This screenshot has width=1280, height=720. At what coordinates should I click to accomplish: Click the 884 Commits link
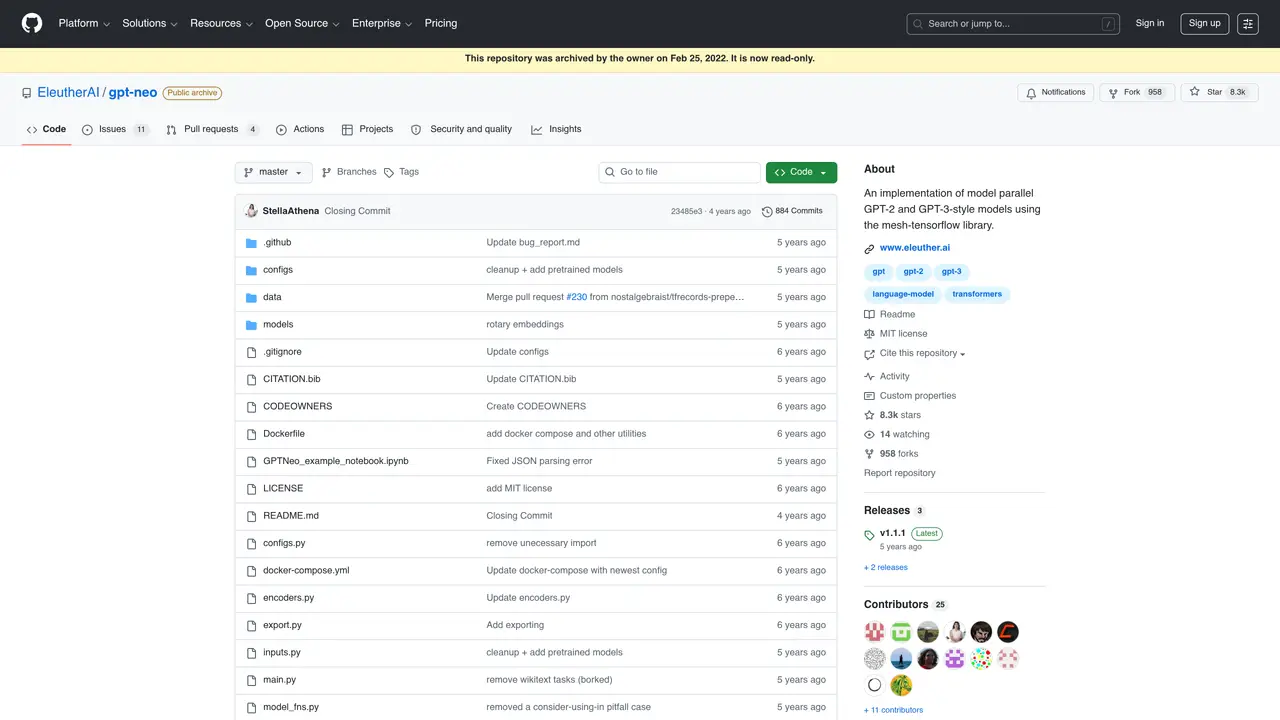click(x=792, y=211)
